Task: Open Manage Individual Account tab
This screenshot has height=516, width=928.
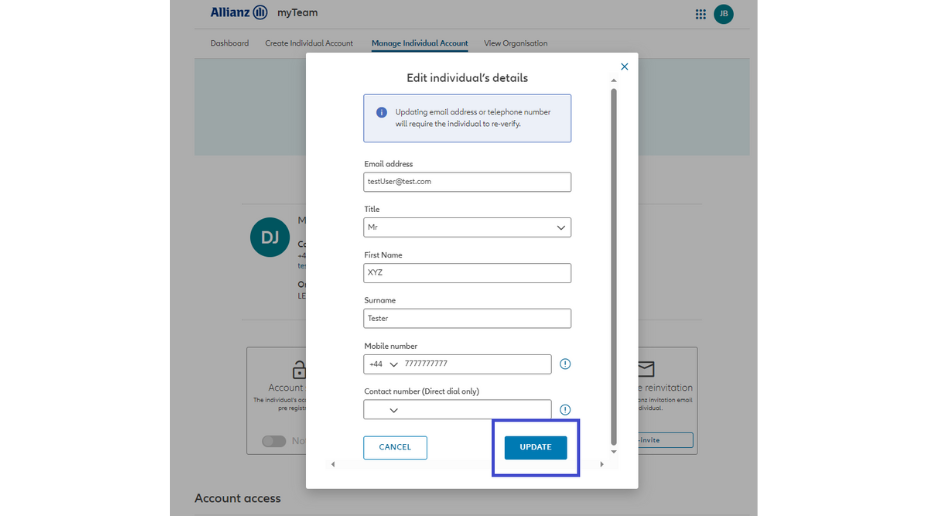Action: pos(420,43)
